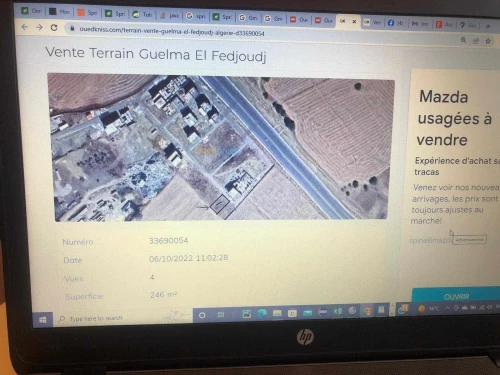Open the Mail app icon on taskbar
Viewport: 500px width, 375px height.
[307, 312]
